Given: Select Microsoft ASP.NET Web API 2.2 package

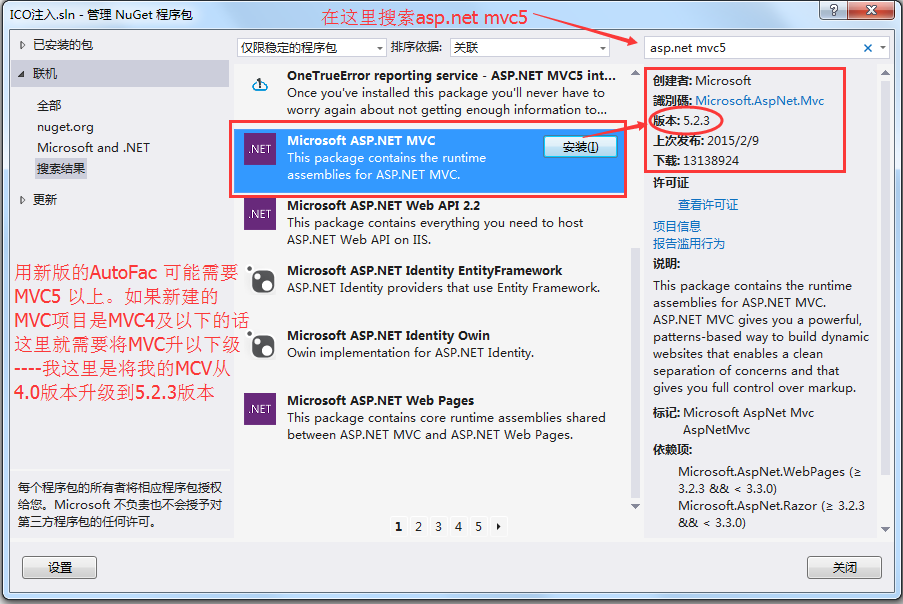Looking at the screenshot, I should [430, 222].
